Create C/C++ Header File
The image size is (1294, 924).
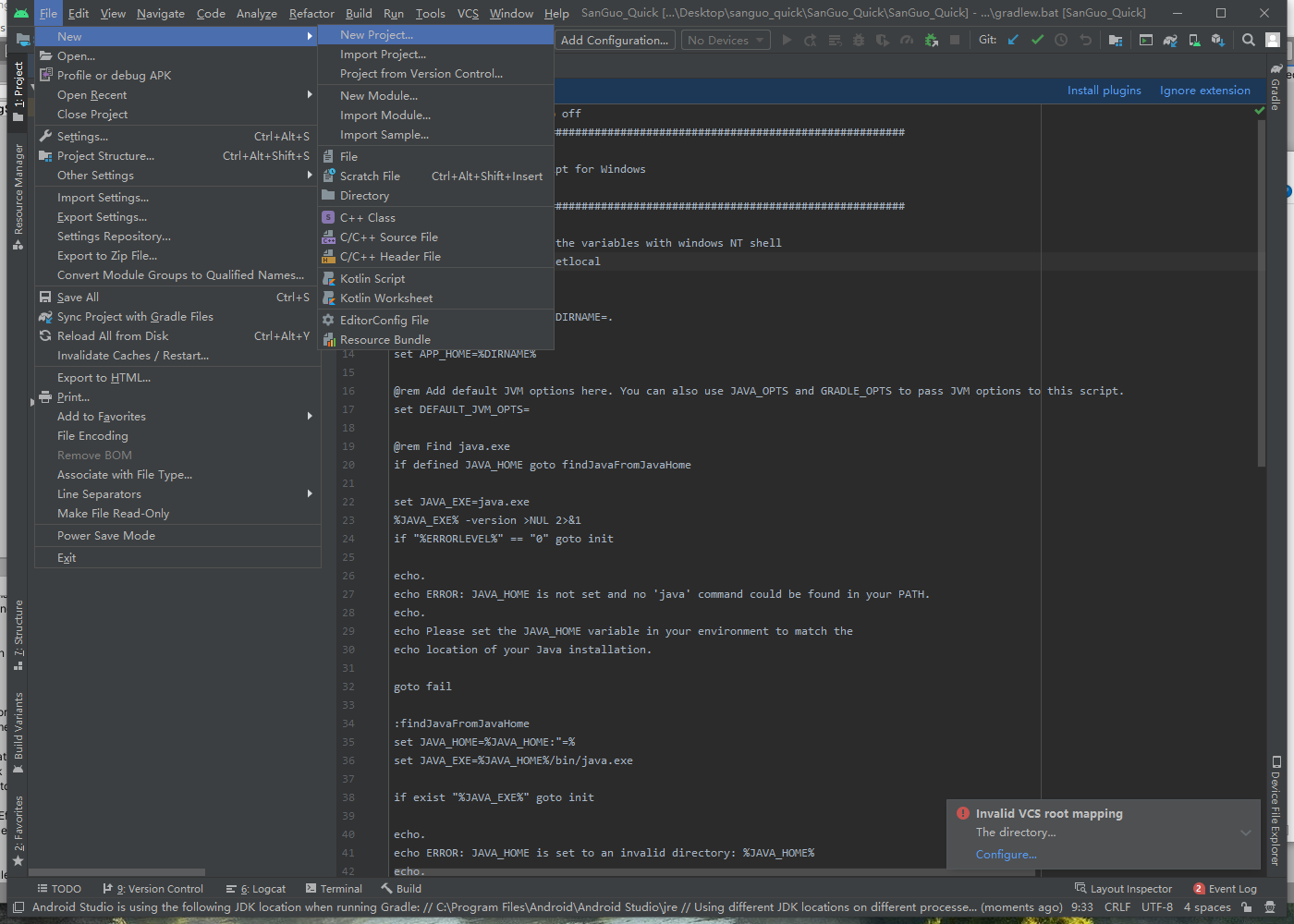(x=435, y=257)
